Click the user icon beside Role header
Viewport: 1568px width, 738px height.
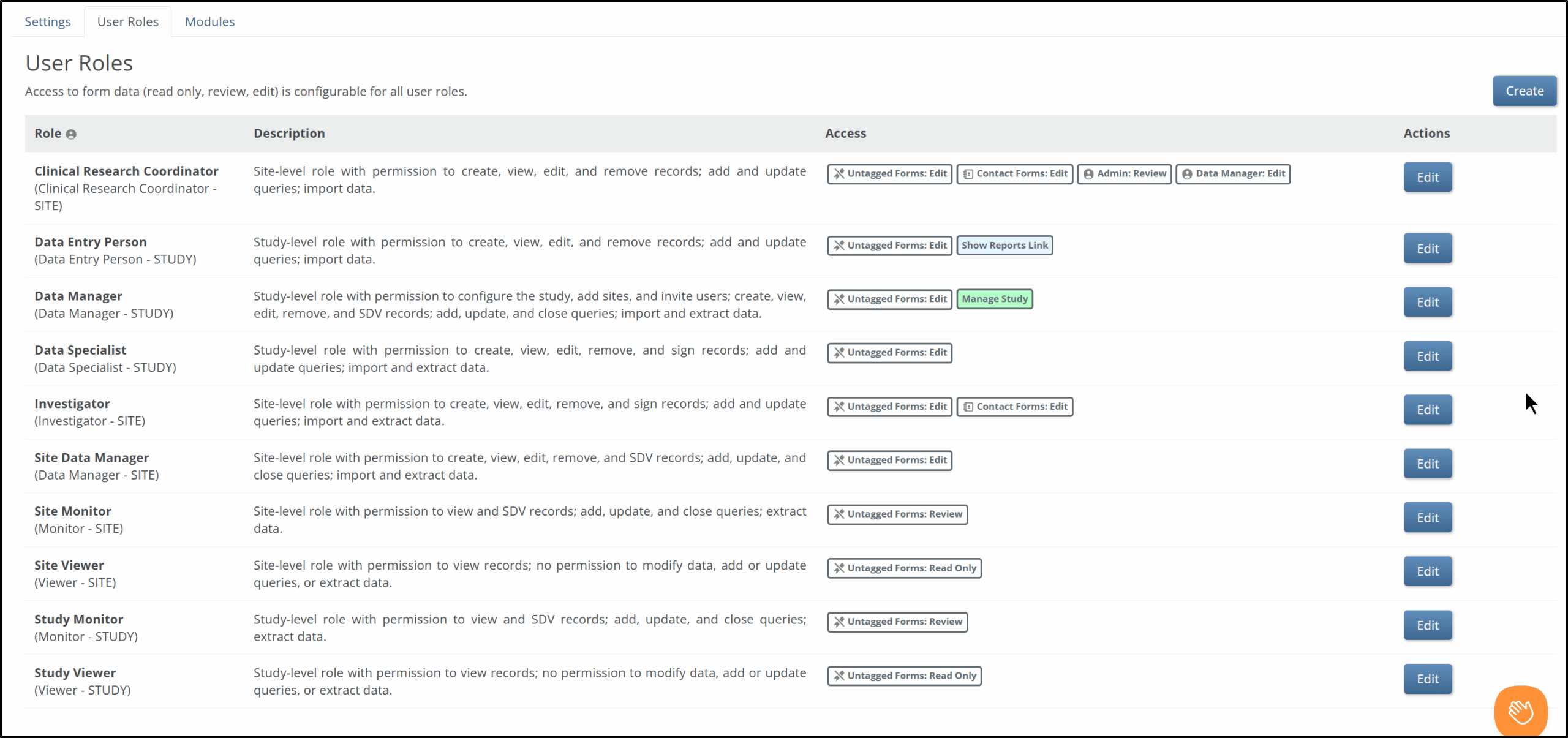click(x=71, y=134)
